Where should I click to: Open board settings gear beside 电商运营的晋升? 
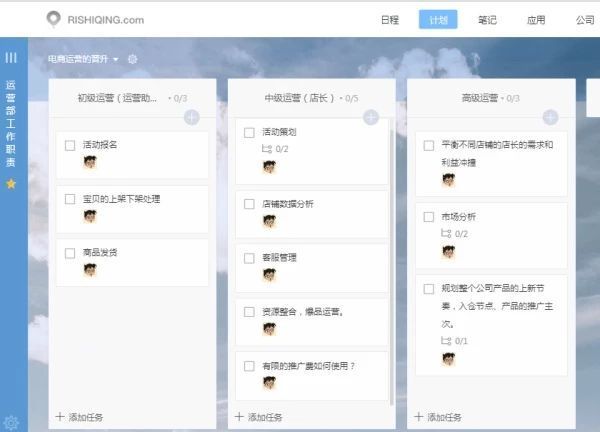[133, 59]
